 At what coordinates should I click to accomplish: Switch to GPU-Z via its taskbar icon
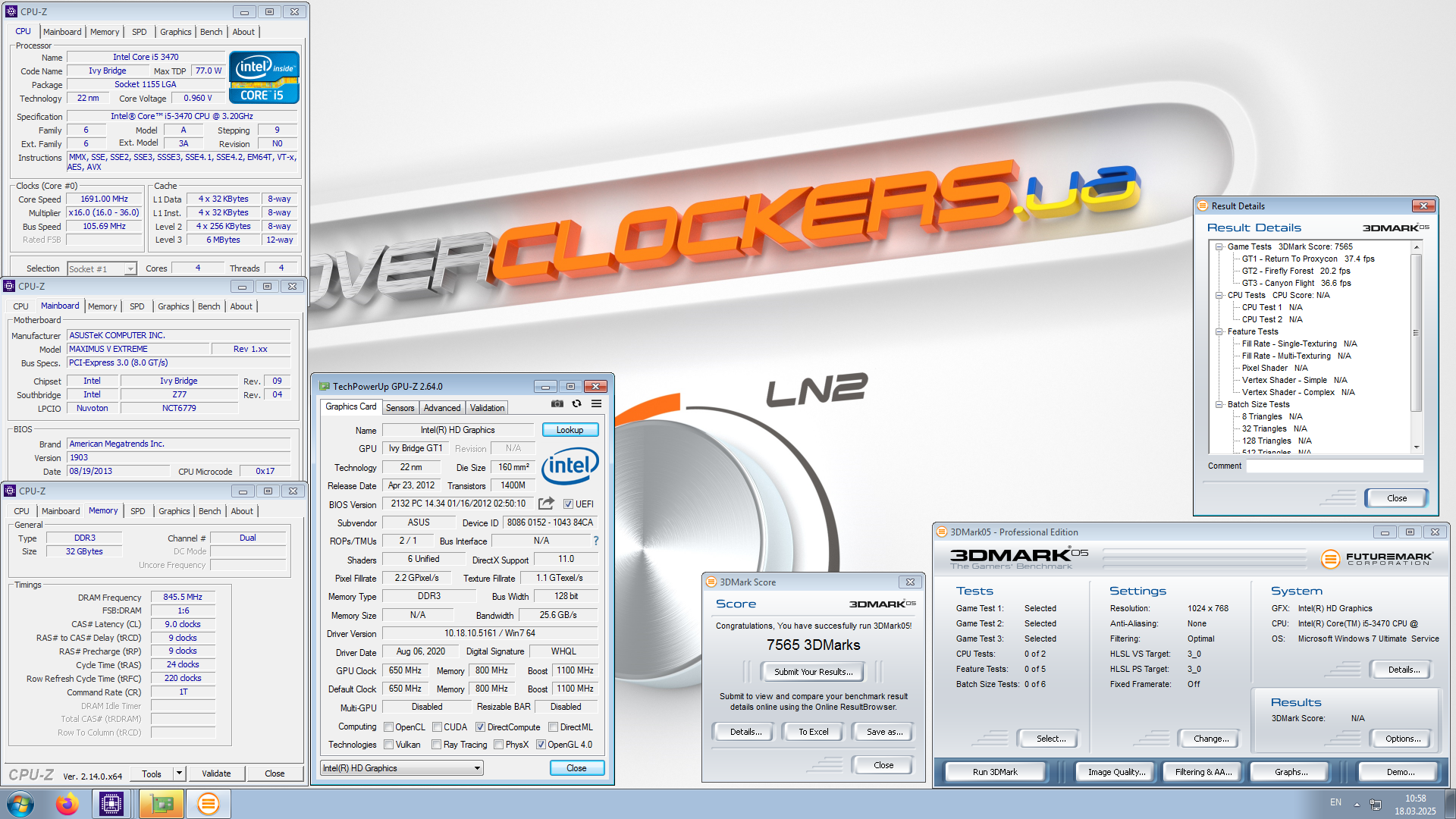click(161, 804)
